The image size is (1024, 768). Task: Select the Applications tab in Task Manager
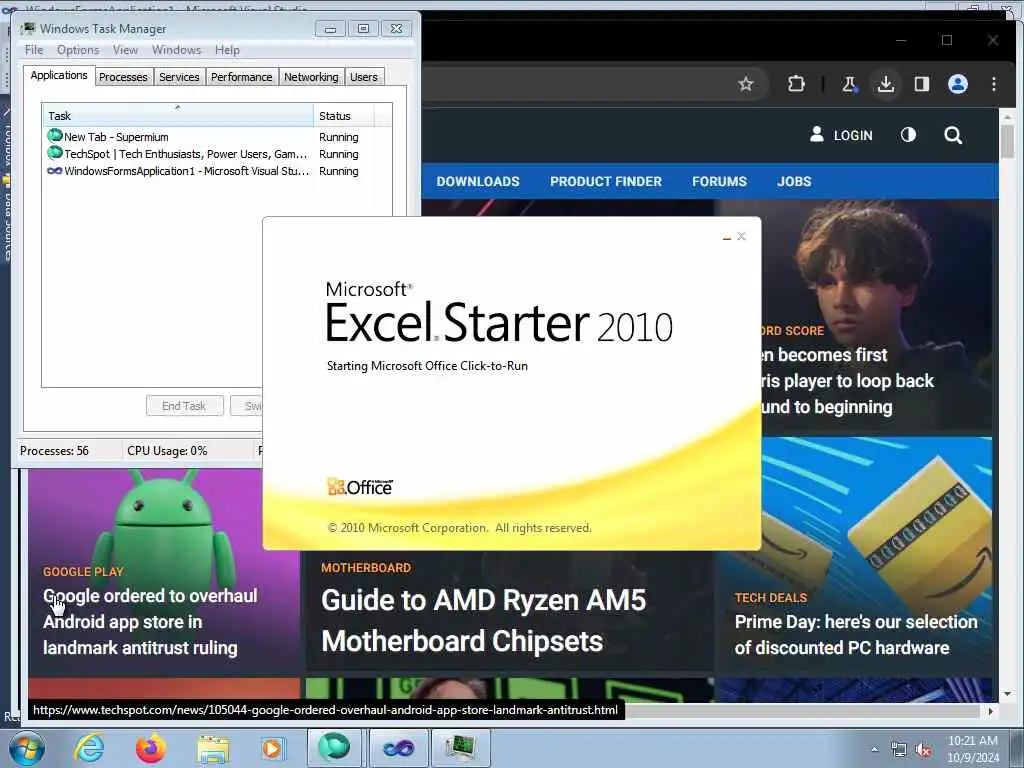59,75
